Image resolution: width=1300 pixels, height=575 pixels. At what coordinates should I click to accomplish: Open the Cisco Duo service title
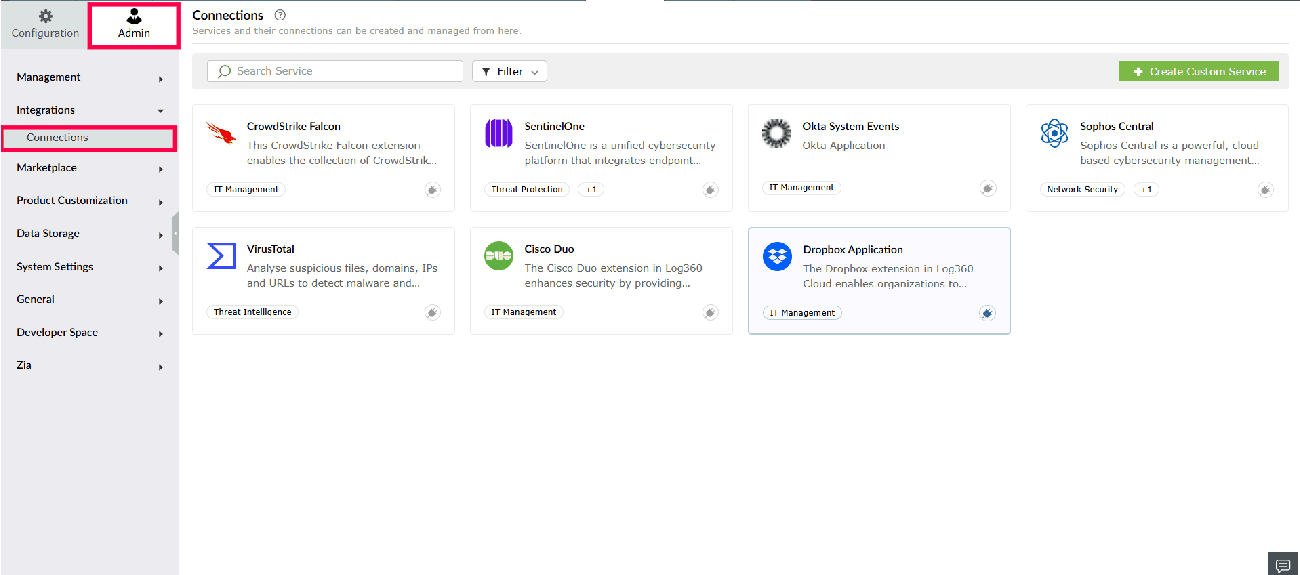pos(550,250)
